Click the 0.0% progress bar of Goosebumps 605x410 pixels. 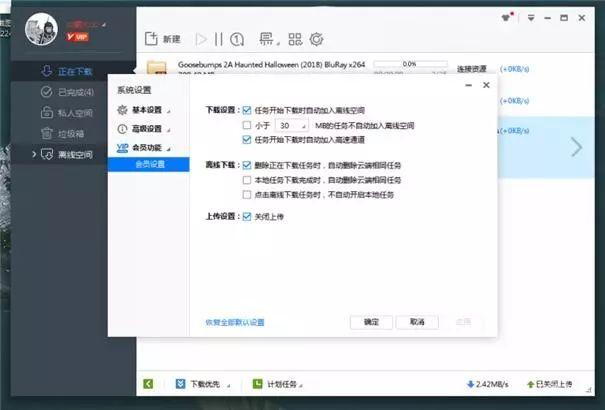coord(410,64)
